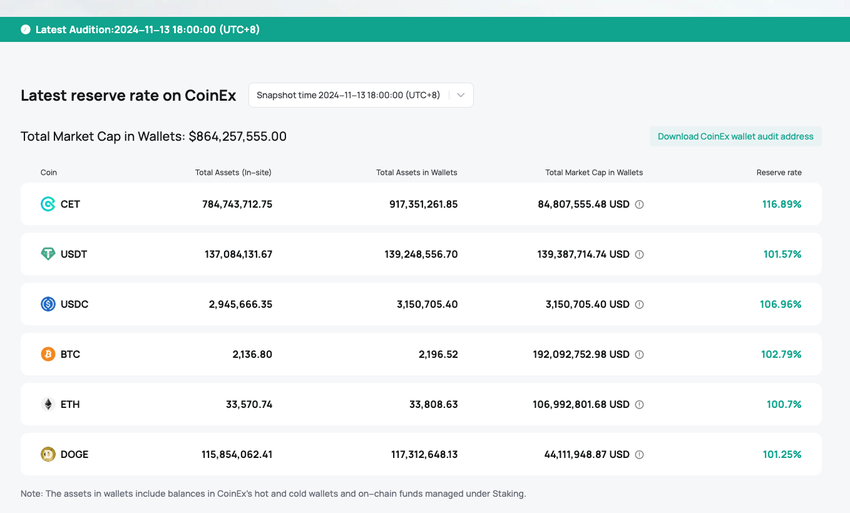Click info icon beside ETH market cap

point(640,404)
